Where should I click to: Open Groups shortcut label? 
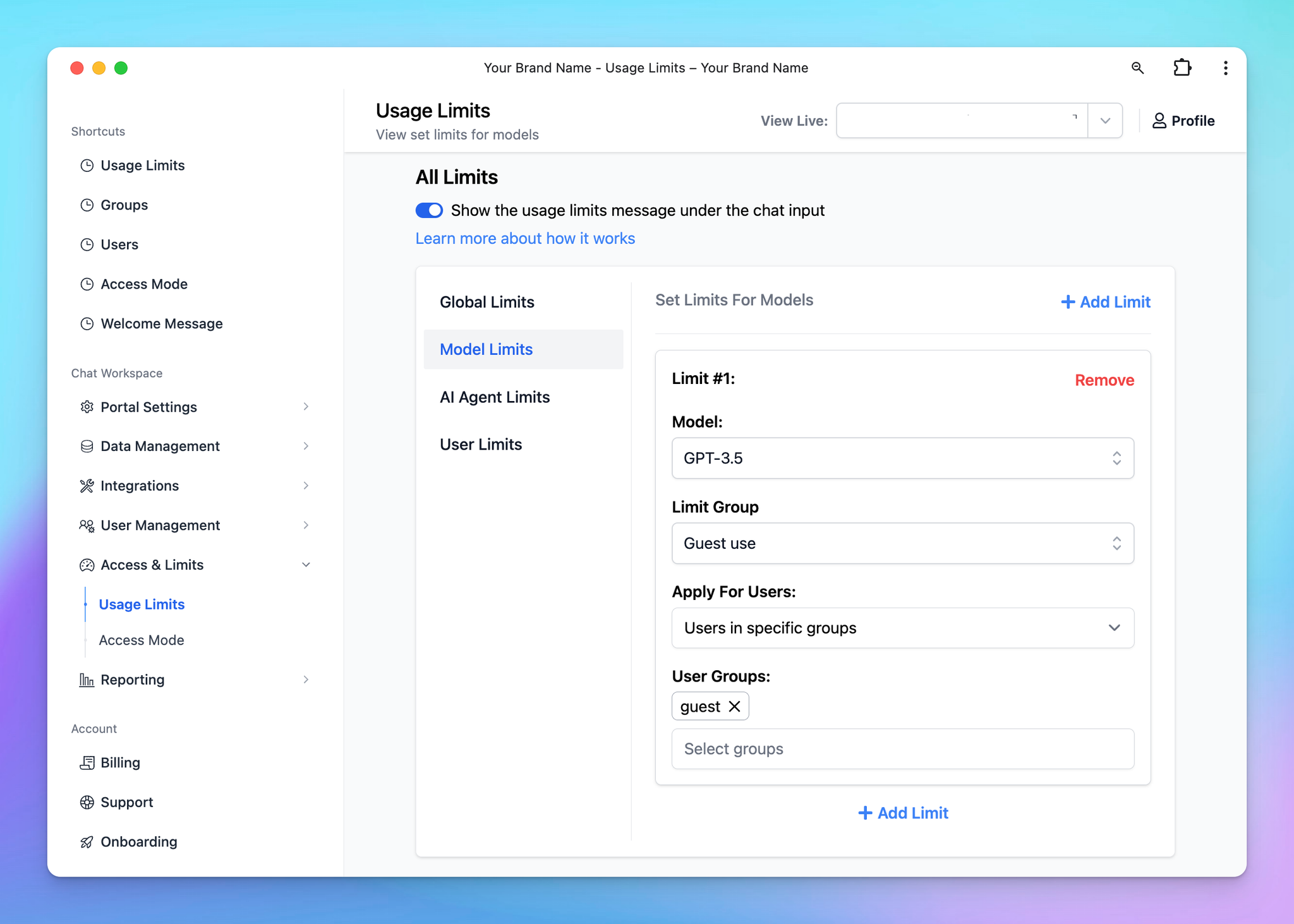[124, 205]
